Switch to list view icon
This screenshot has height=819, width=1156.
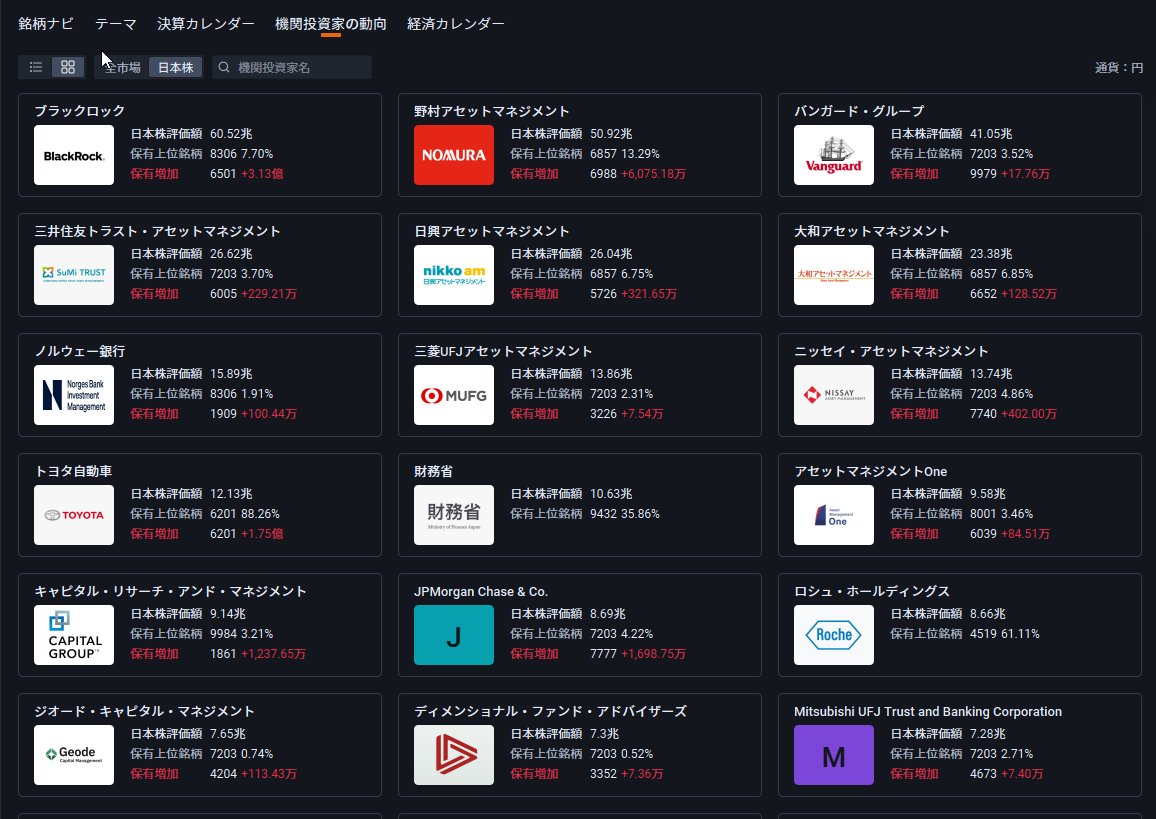point(35,67)
